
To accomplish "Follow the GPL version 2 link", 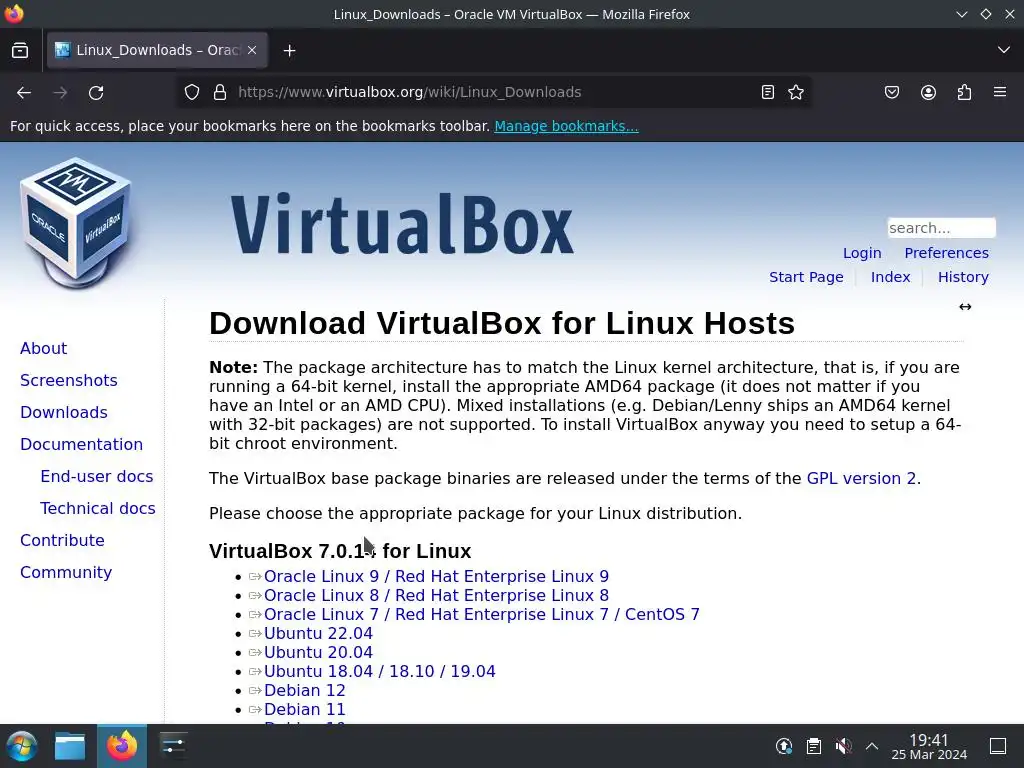I will (861, 478).
